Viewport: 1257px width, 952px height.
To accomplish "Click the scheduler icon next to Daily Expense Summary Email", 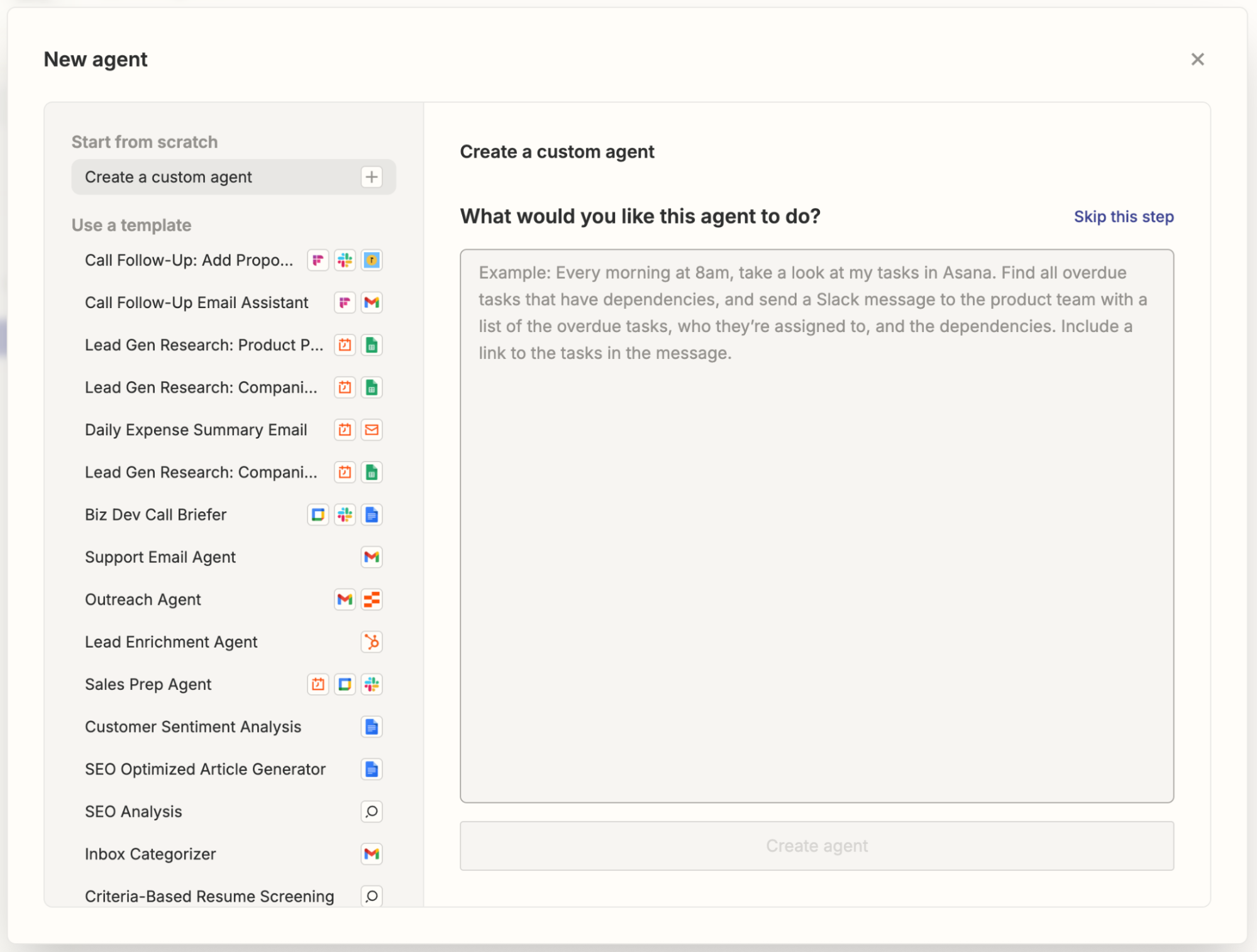I will pos(345,430).
